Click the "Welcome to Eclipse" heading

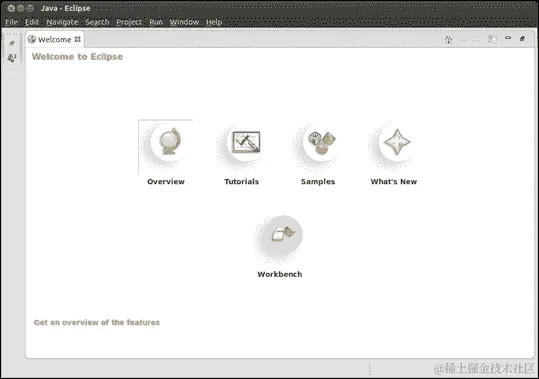(77, 57)
